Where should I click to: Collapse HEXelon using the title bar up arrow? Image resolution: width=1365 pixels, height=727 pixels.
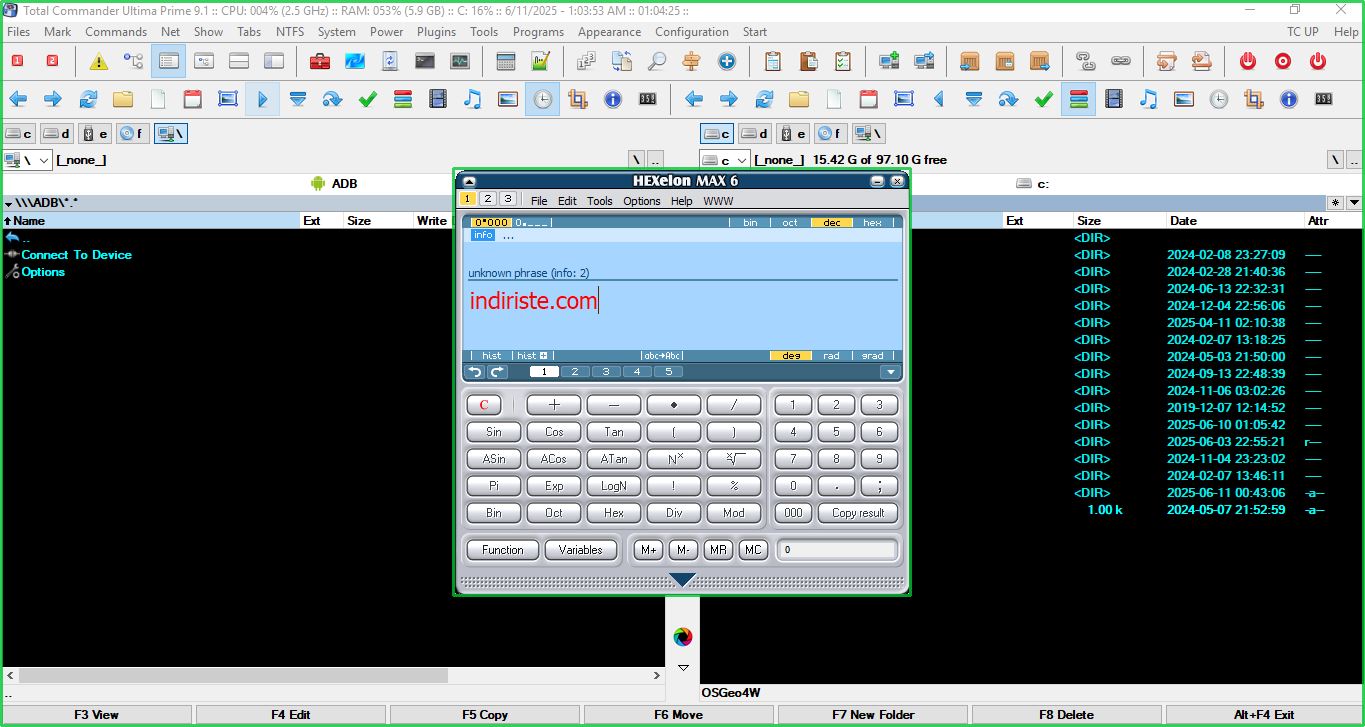pos(470,181)
